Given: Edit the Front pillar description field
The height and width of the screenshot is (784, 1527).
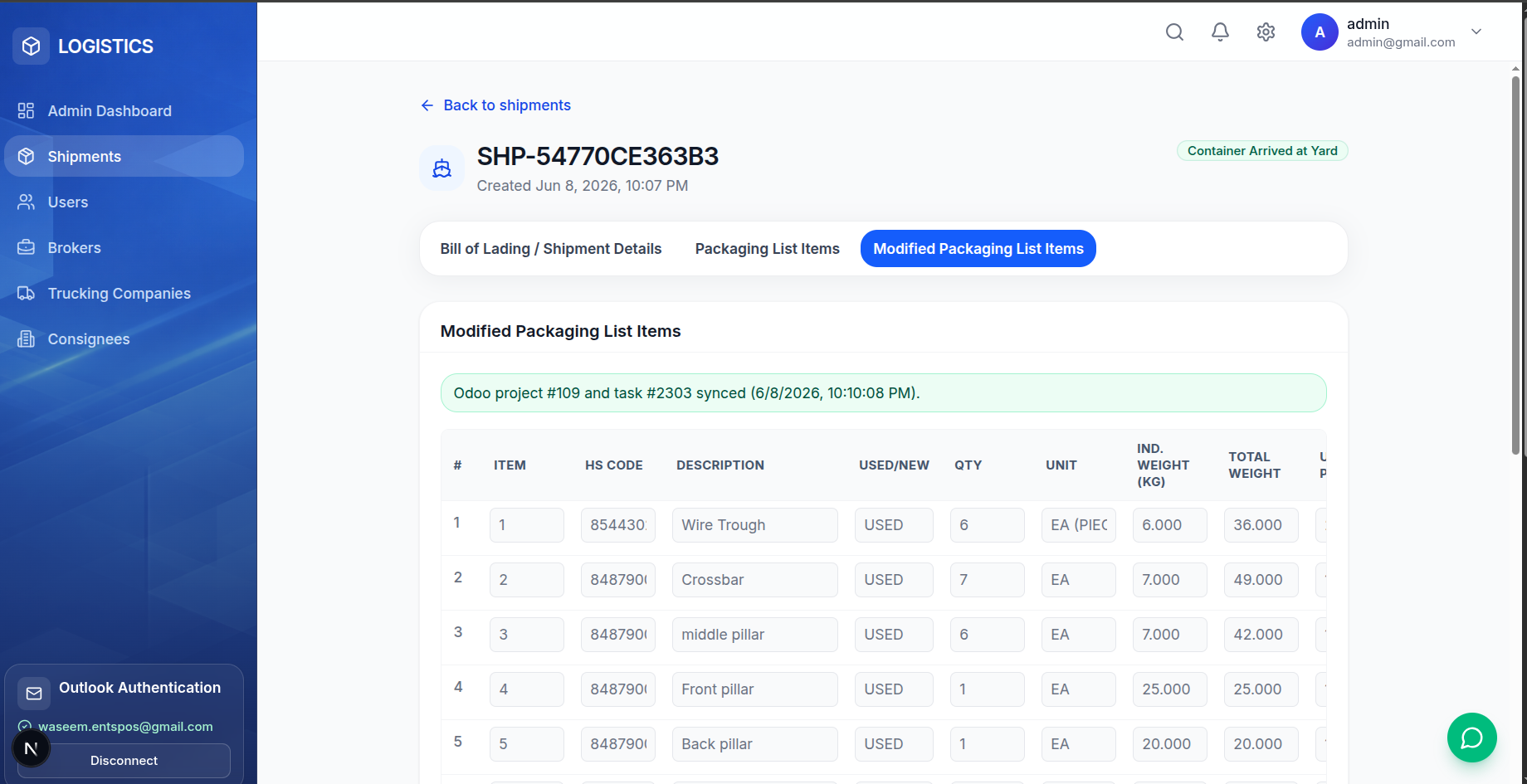Looking at the screenshot, I should tap(755, 689).
